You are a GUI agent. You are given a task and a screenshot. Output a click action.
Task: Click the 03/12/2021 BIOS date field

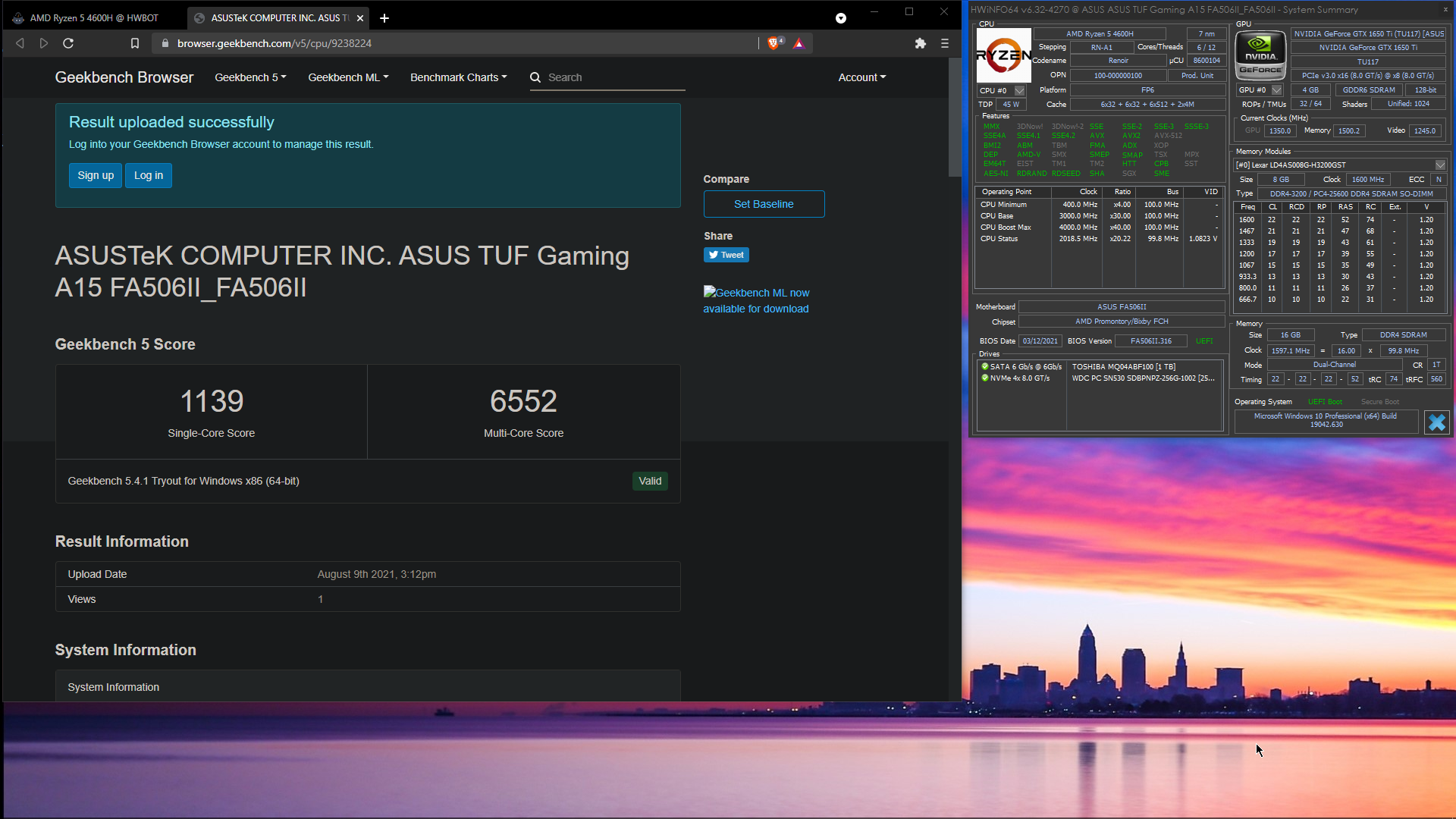pos(1040,341)
